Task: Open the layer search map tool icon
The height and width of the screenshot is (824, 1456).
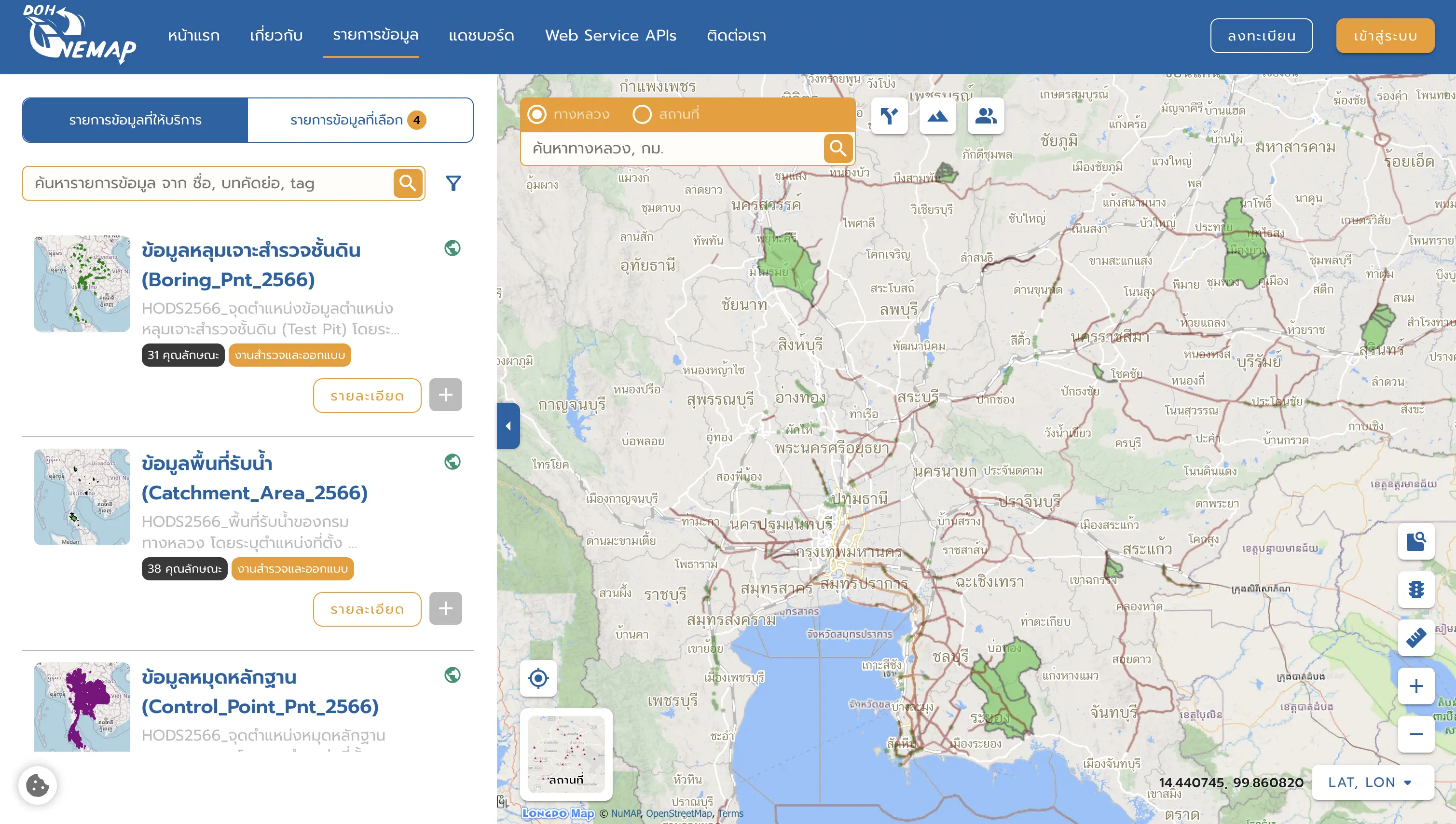Action: [1416, 542]
